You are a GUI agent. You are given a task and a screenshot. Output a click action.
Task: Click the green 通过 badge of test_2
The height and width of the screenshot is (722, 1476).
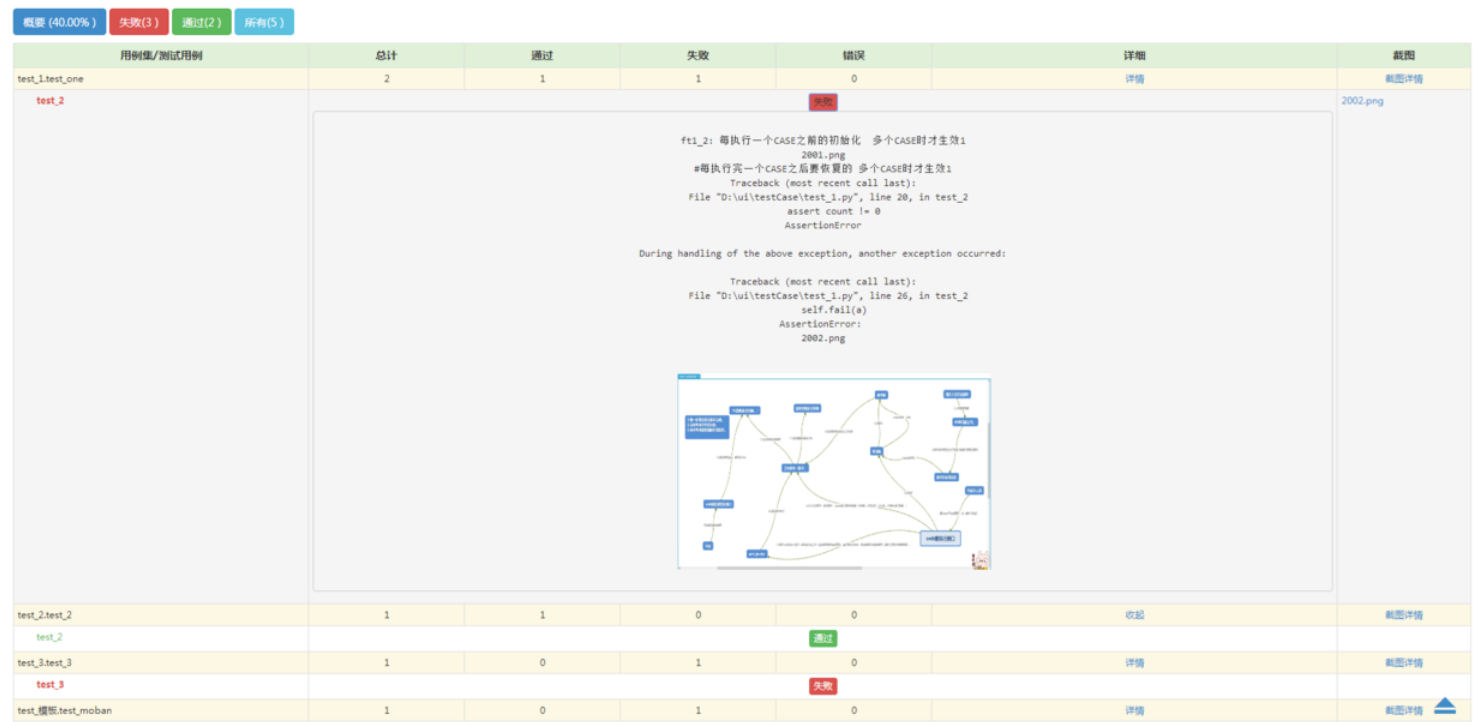[822, 638]
